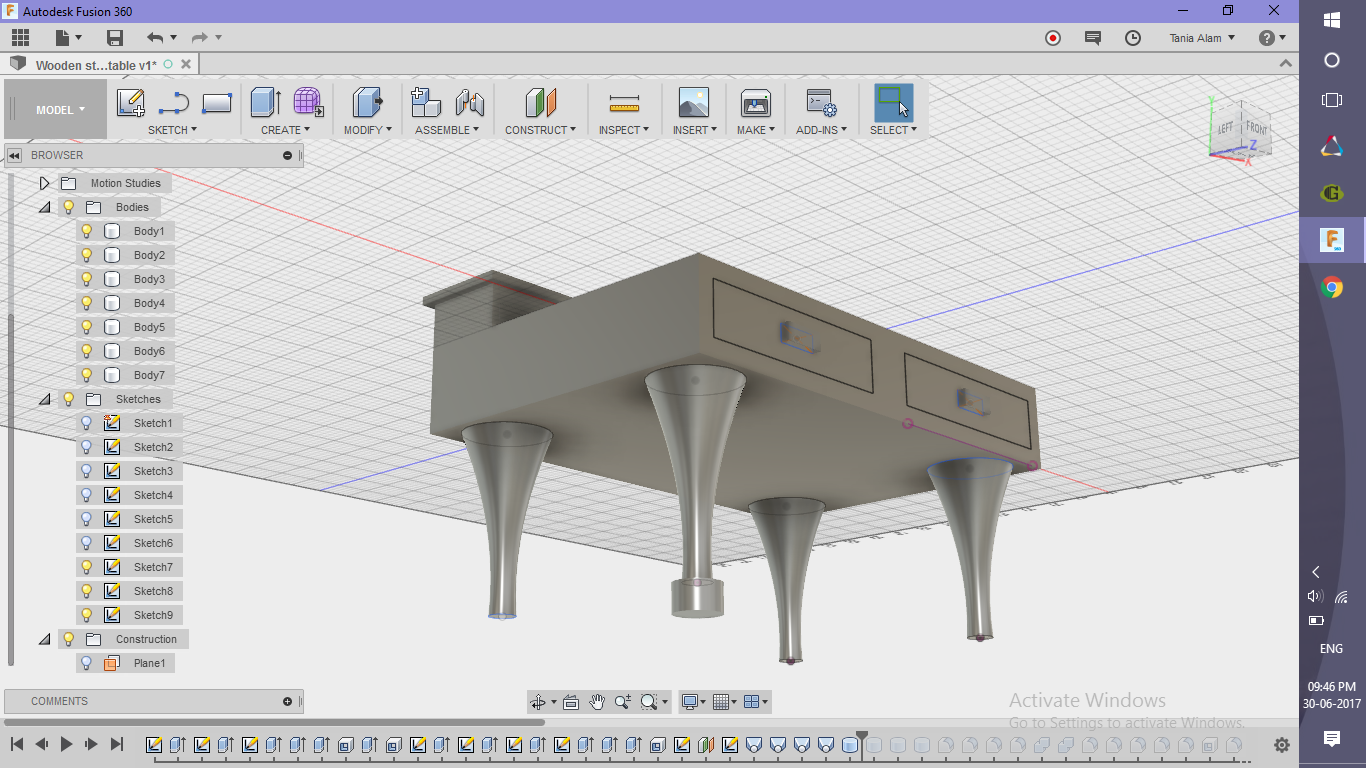Select the Pan hand navigation tool
This screenshot has height=768, width=1366.
pos(597,702)
